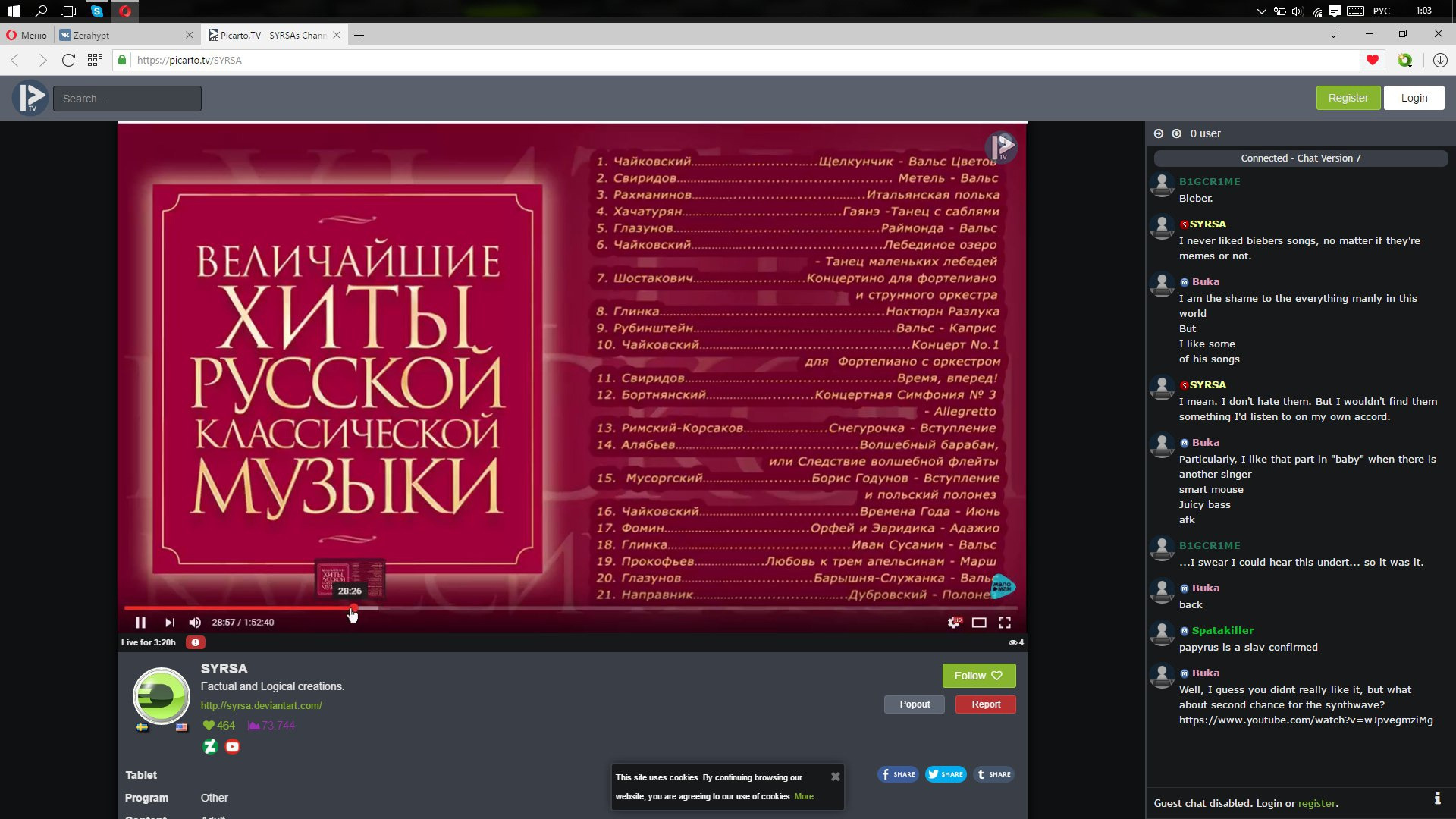Open the Opera tab menu dropdown
1456x819 pixels.
1333,33
